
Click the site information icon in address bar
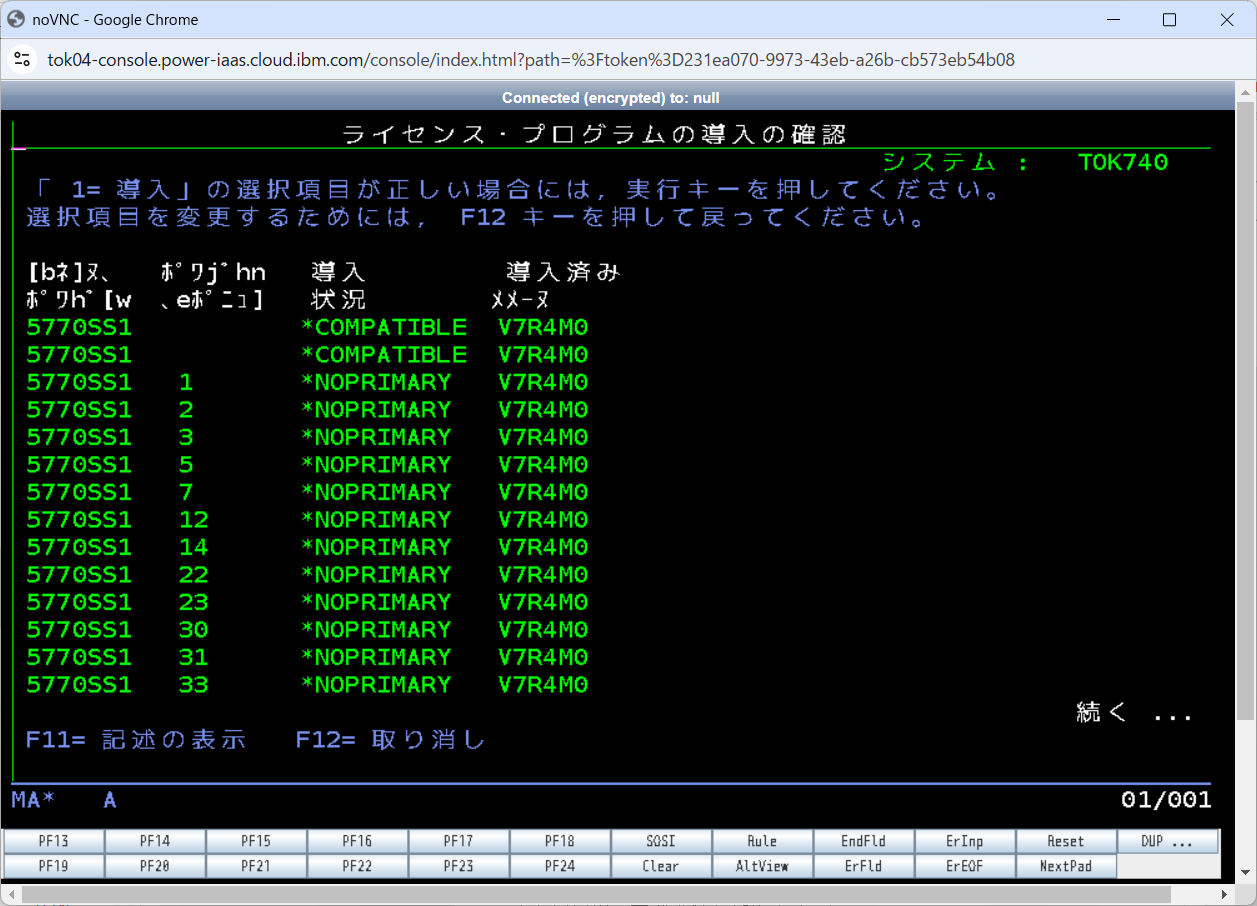click(x=22, y=60)
